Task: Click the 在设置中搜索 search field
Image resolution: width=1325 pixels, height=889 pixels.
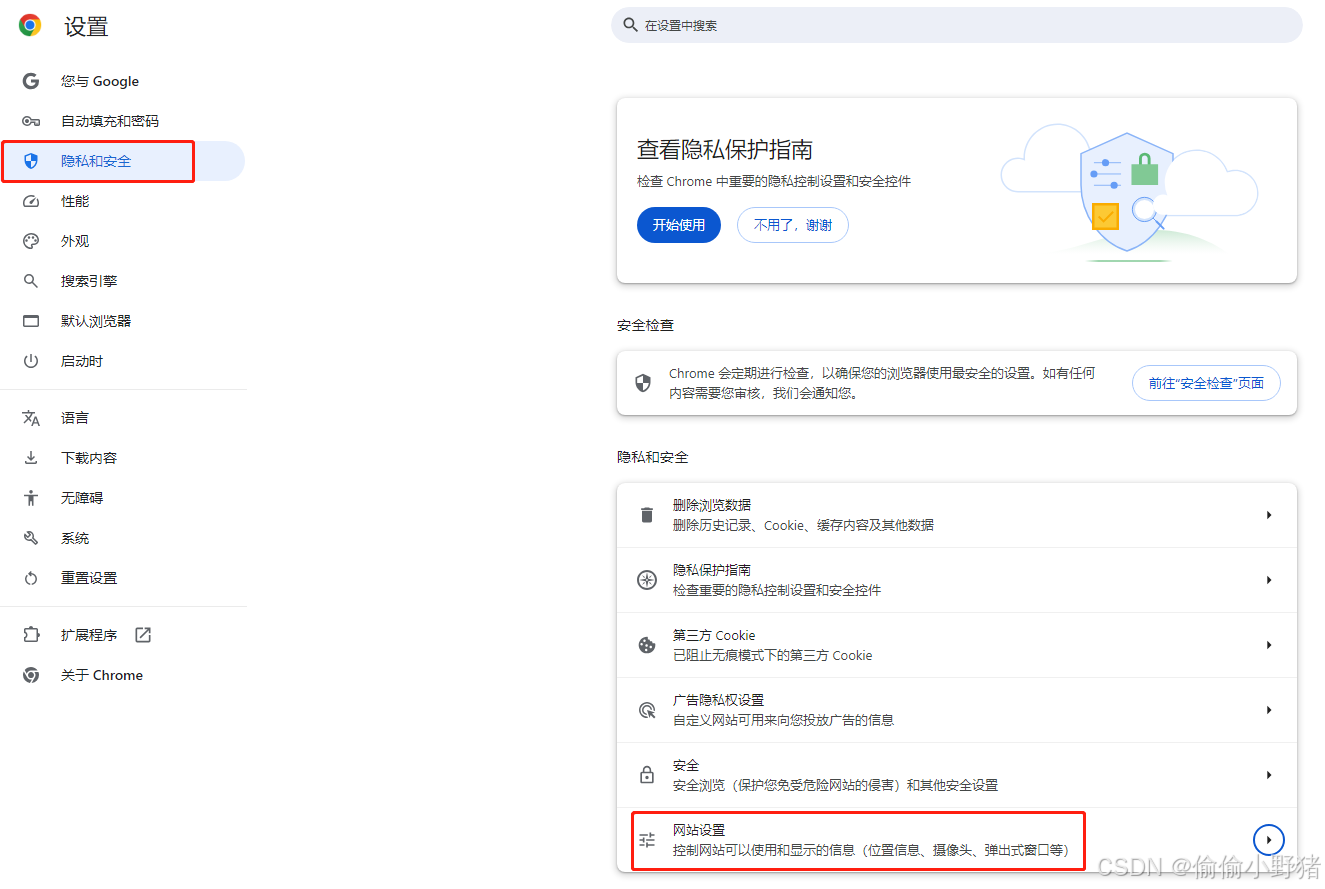Action: [x=957, y=25]
